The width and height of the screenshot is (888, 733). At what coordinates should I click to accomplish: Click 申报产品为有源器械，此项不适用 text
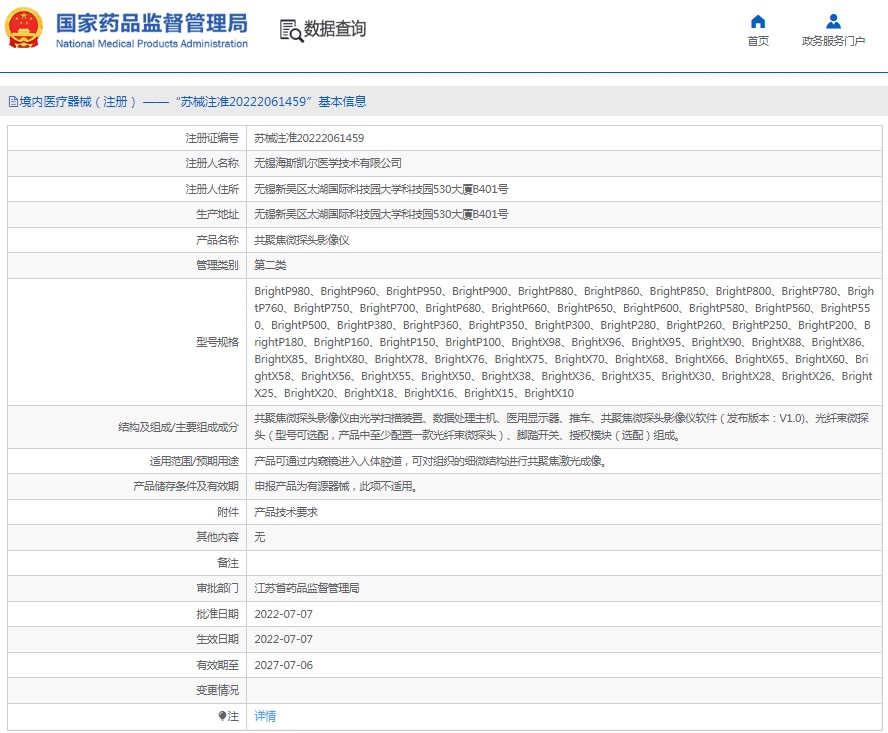(x=336, y=486)
